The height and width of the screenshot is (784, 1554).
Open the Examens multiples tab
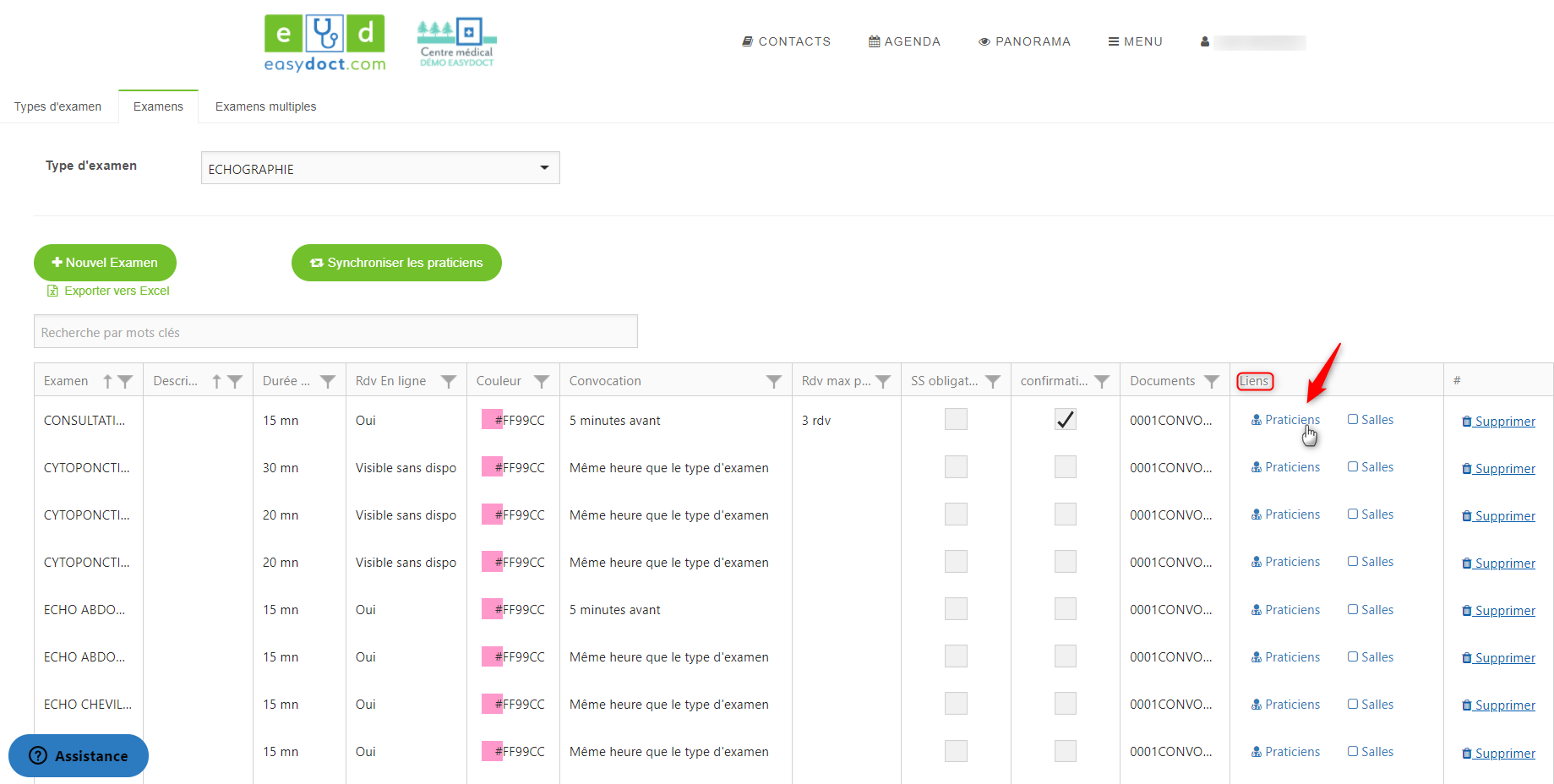[265, 106]
